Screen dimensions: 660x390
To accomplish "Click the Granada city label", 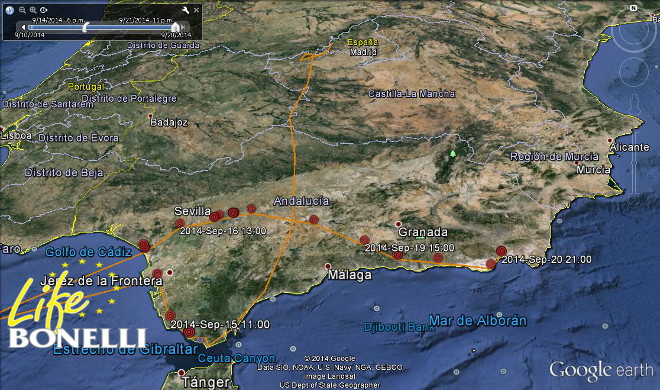I will tap(423, 232).
